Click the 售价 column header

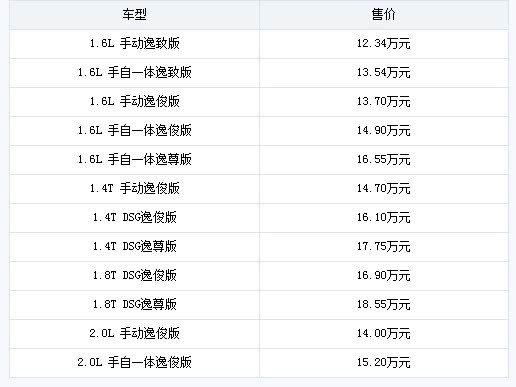click(384, 15)
